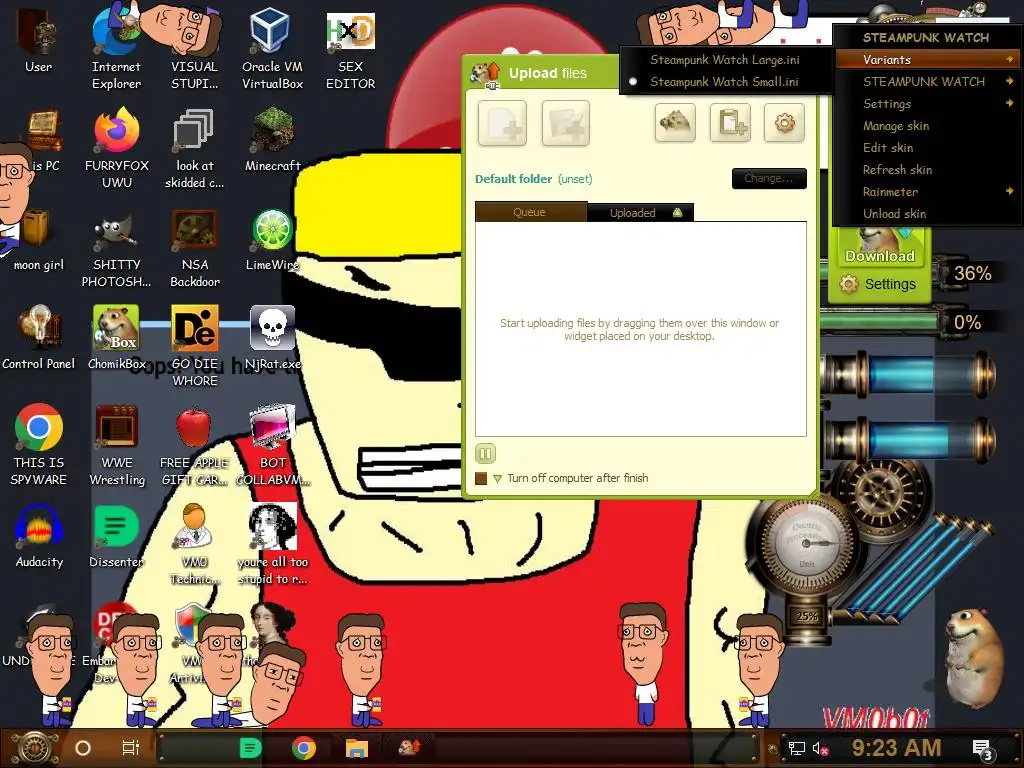Expand the Variants submenu
1024x768 pixels.
[927, 59]
